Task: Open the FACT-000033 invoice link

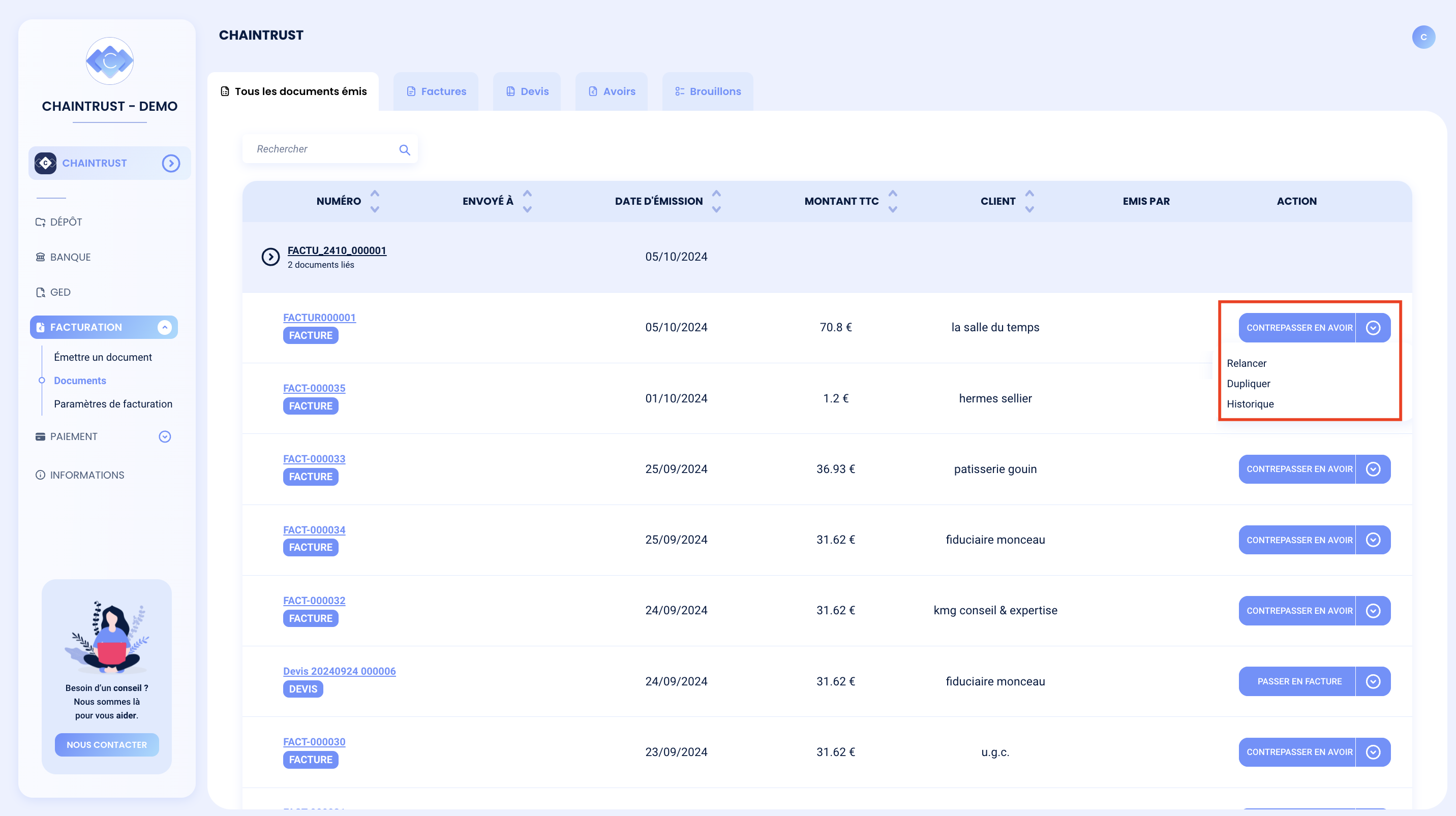Action: (x=314, y=458)
